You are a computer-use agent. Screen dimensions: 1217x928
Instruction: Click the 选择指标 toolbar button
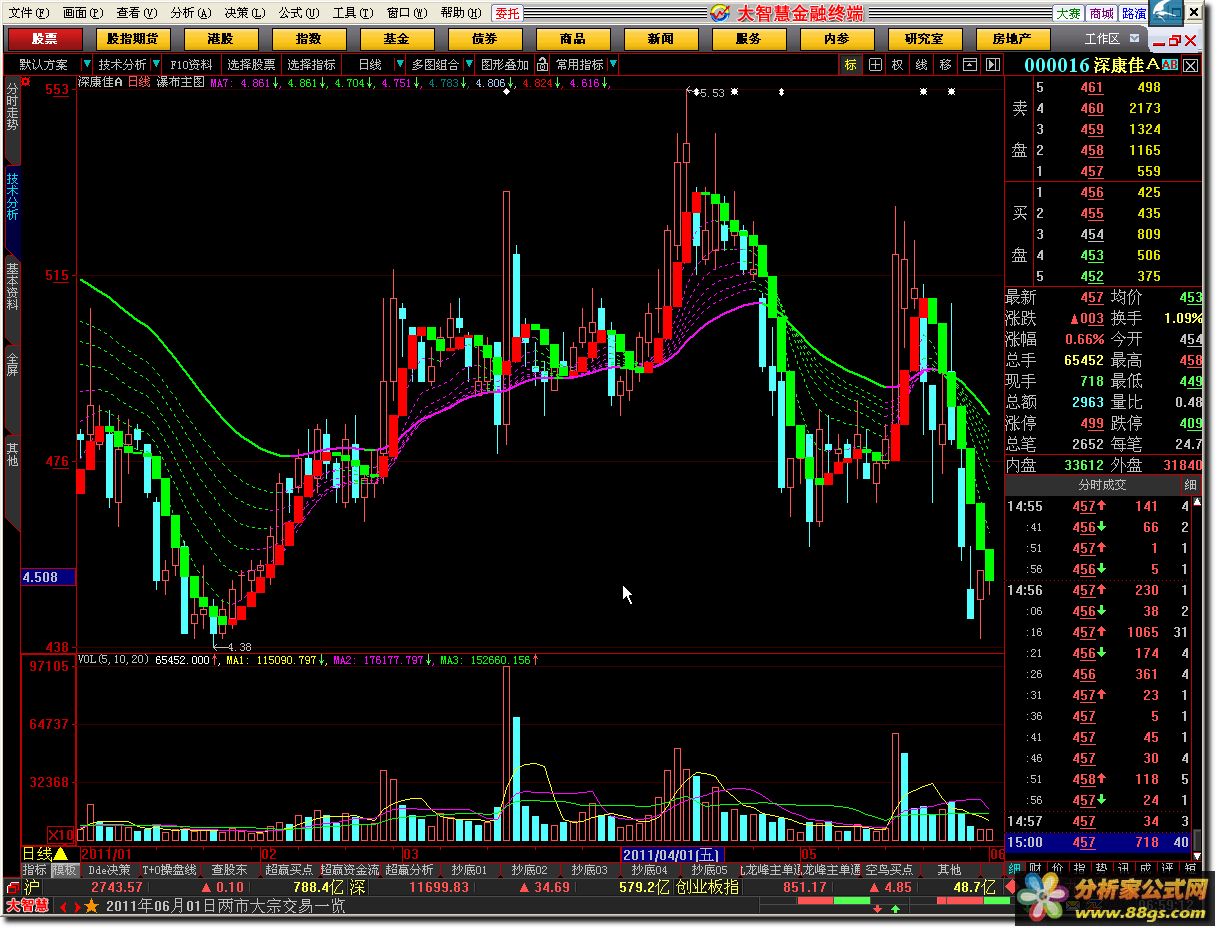coord(312,64)
